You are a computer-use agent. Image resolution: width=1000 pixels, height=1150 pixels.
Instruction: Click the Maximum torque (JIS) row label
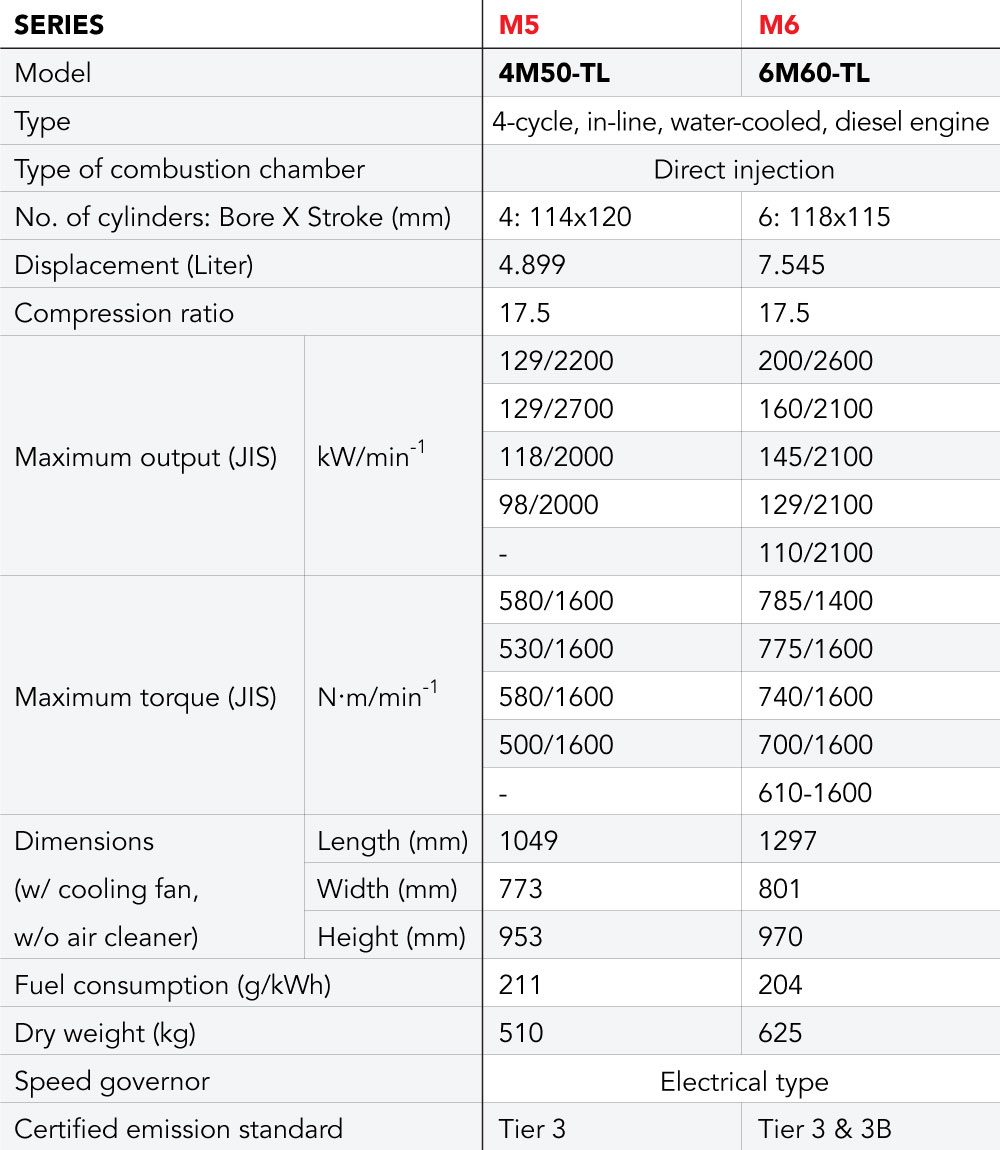click(145, 697)
